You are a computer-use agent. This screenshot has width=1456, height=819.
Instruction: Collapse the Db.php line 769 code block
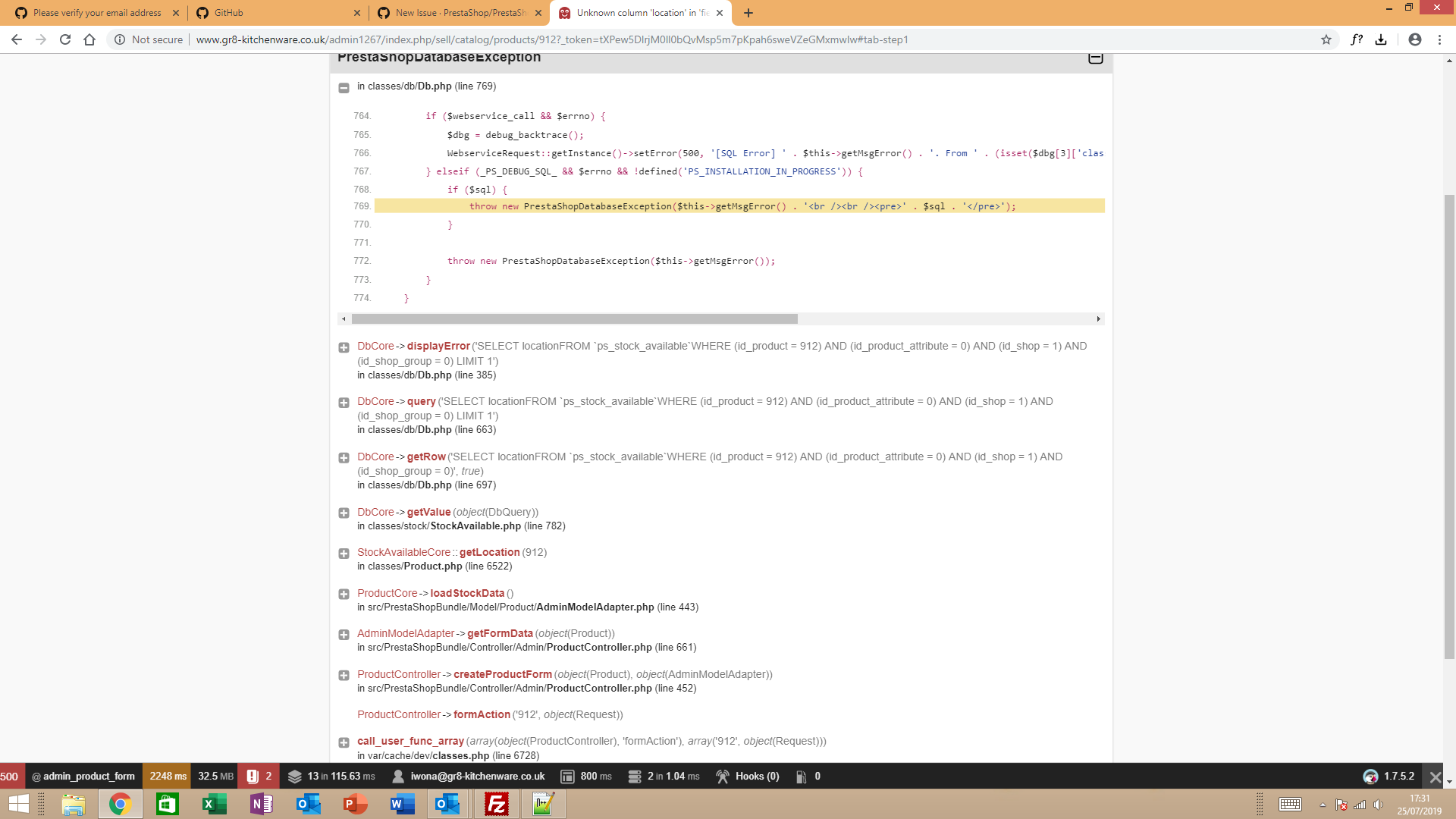[344, 87]
